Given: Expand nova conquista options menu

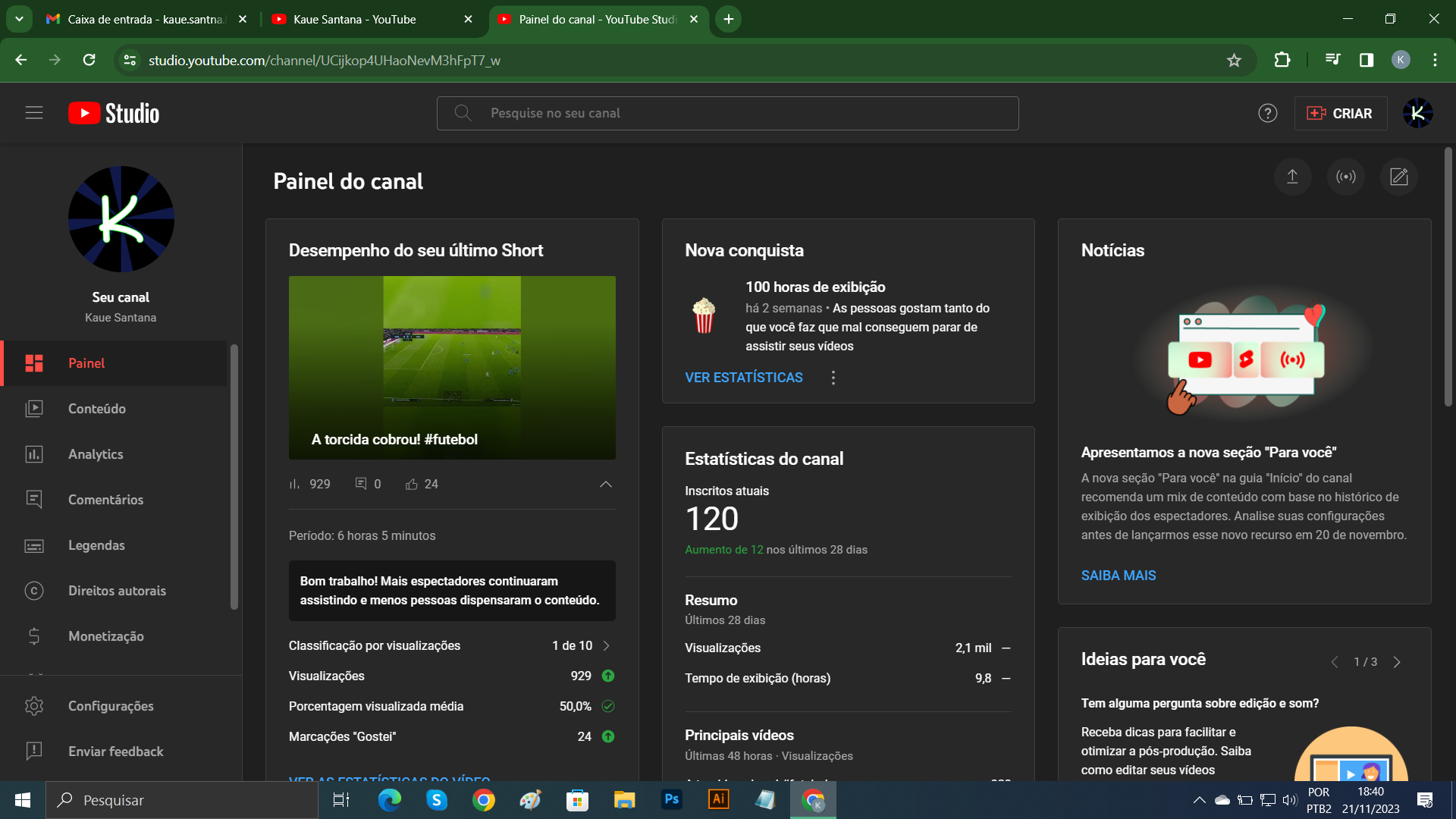Looking at the screenshot, I should [833, 377].
